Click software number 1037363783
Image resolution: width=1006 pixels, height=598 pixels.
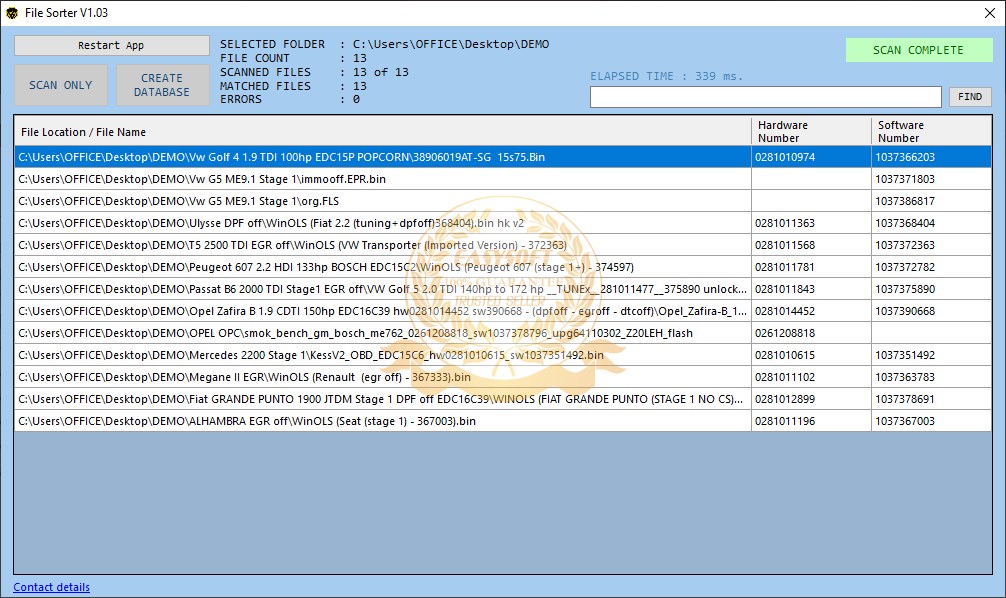(x=905, y=377)
